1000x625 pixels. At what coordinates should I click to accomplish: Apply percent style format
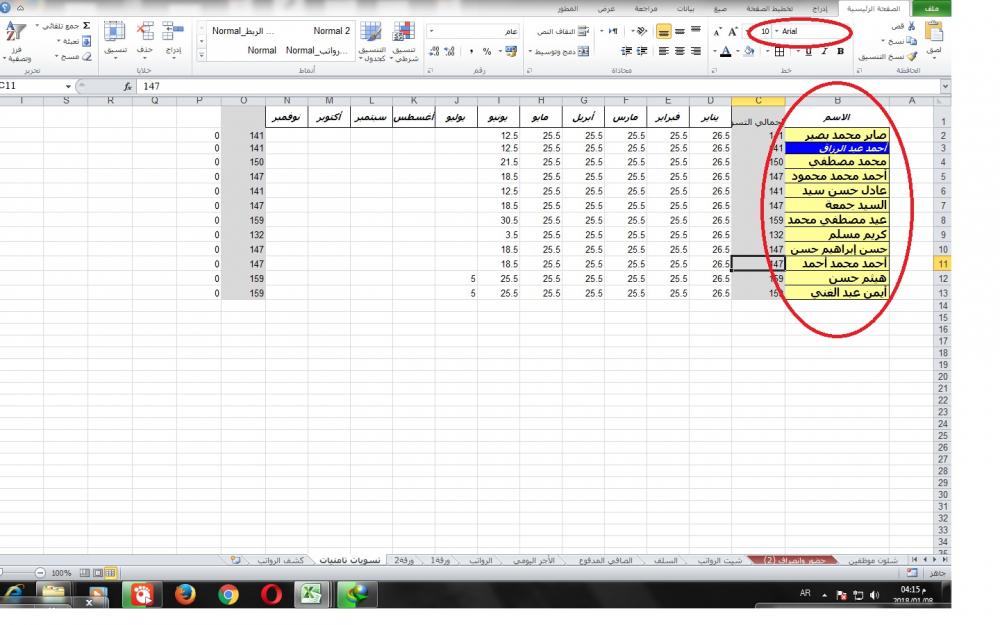pyautogui.click(x=487, y=51)
